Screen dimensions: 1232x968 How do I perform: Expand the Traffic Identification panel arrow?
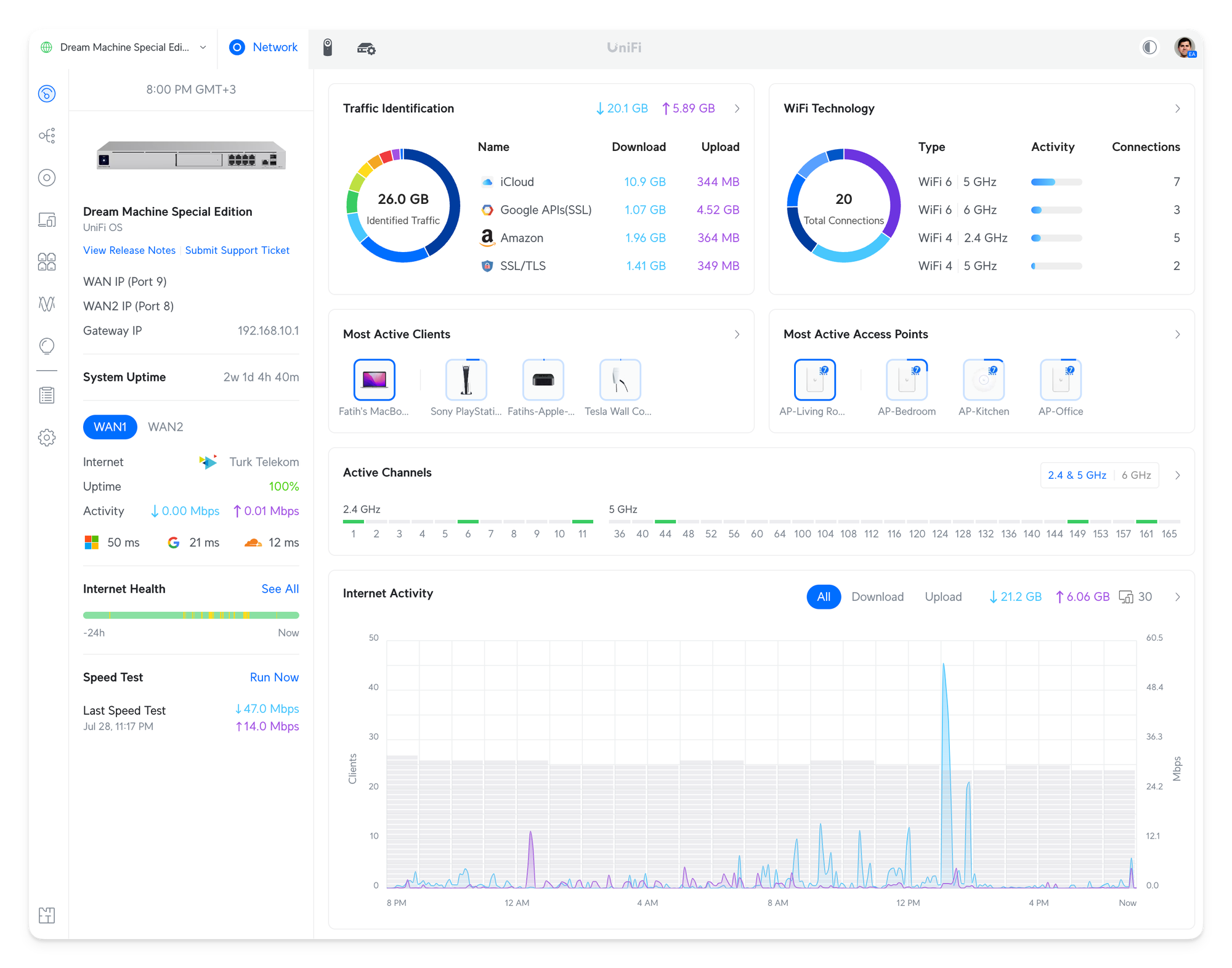coord(737,108)
